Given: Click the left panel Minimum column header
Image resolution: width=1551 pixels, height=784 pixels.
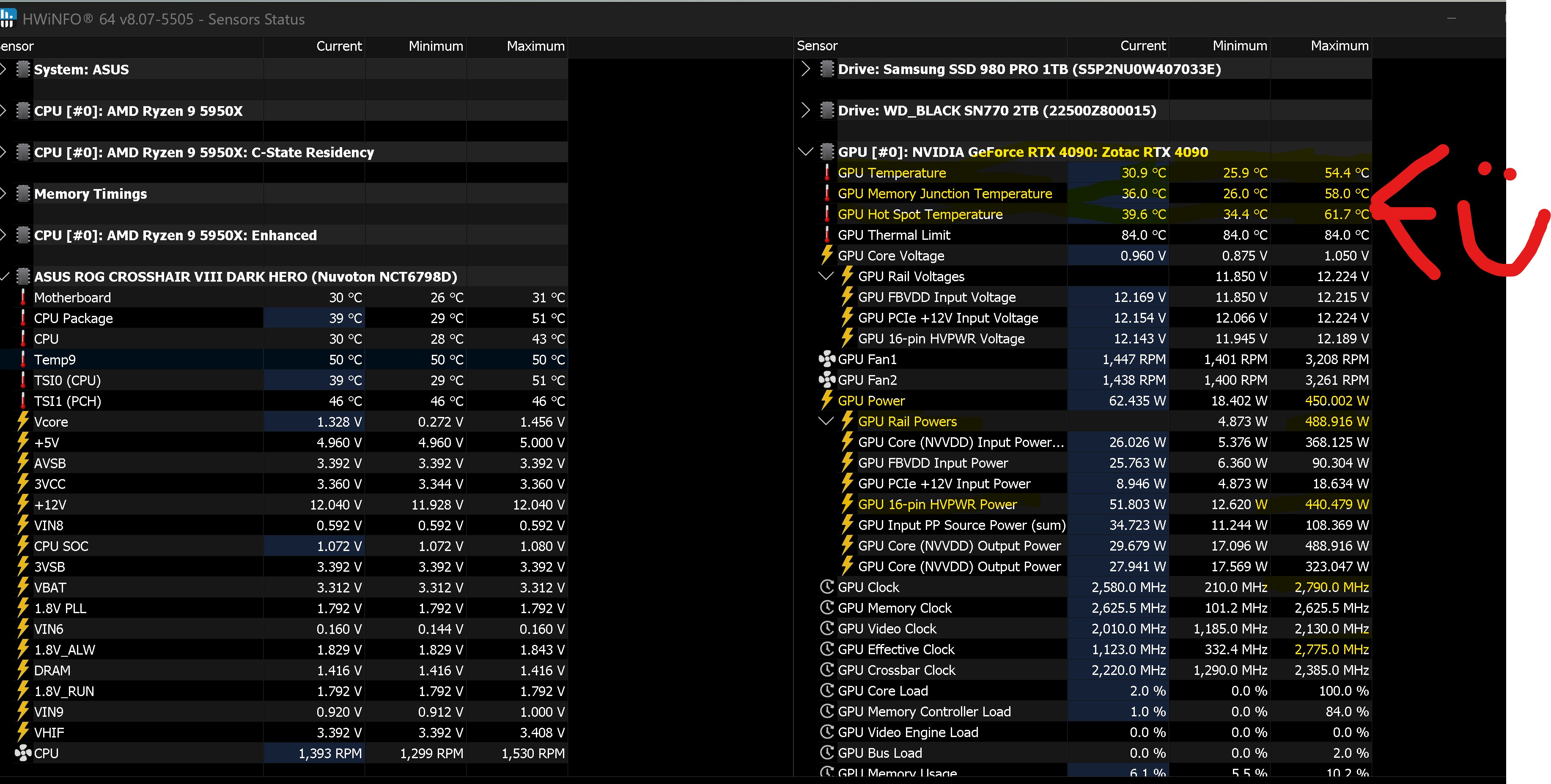Looking at the screenshot, I should pos(415,47).
